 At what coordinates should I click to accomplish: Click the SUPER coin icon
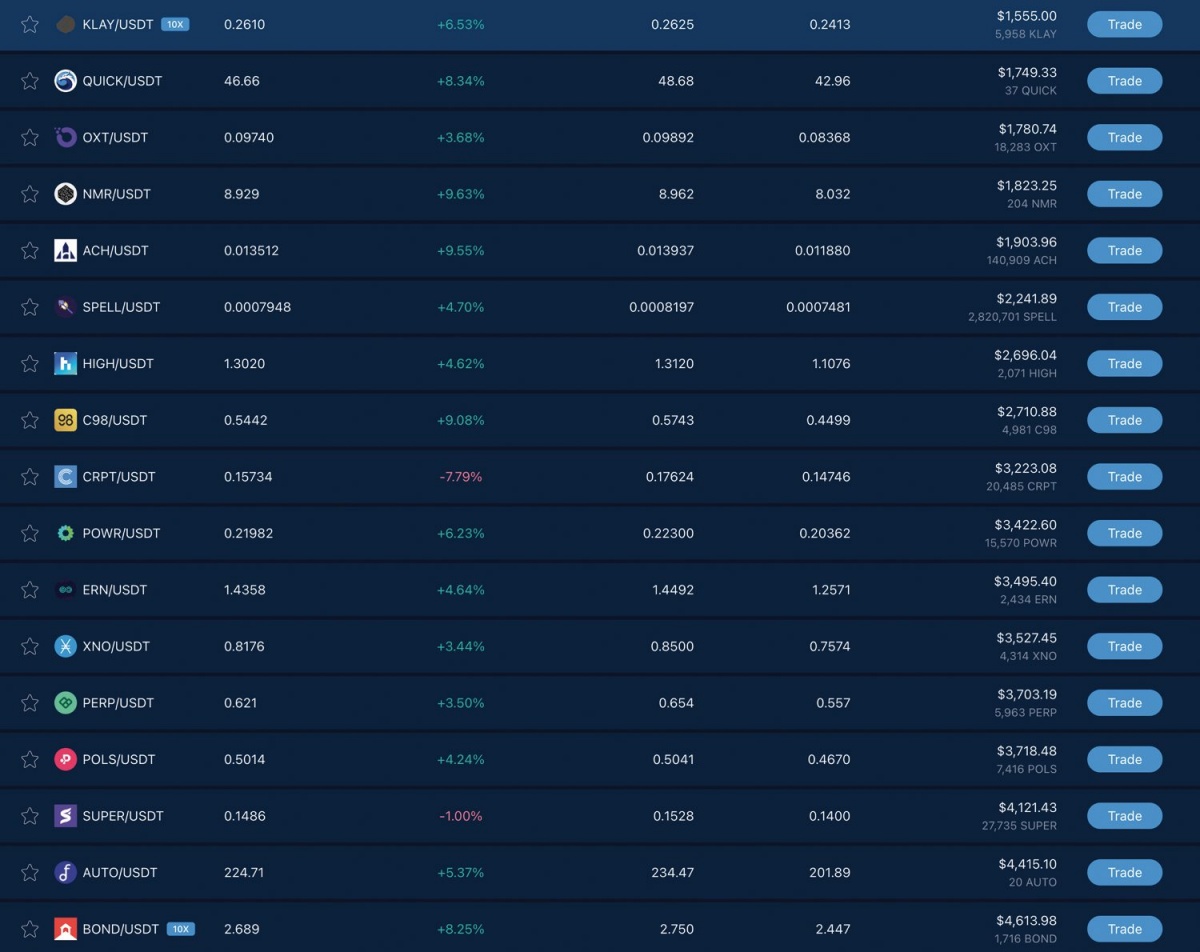(x=65, y=816)
